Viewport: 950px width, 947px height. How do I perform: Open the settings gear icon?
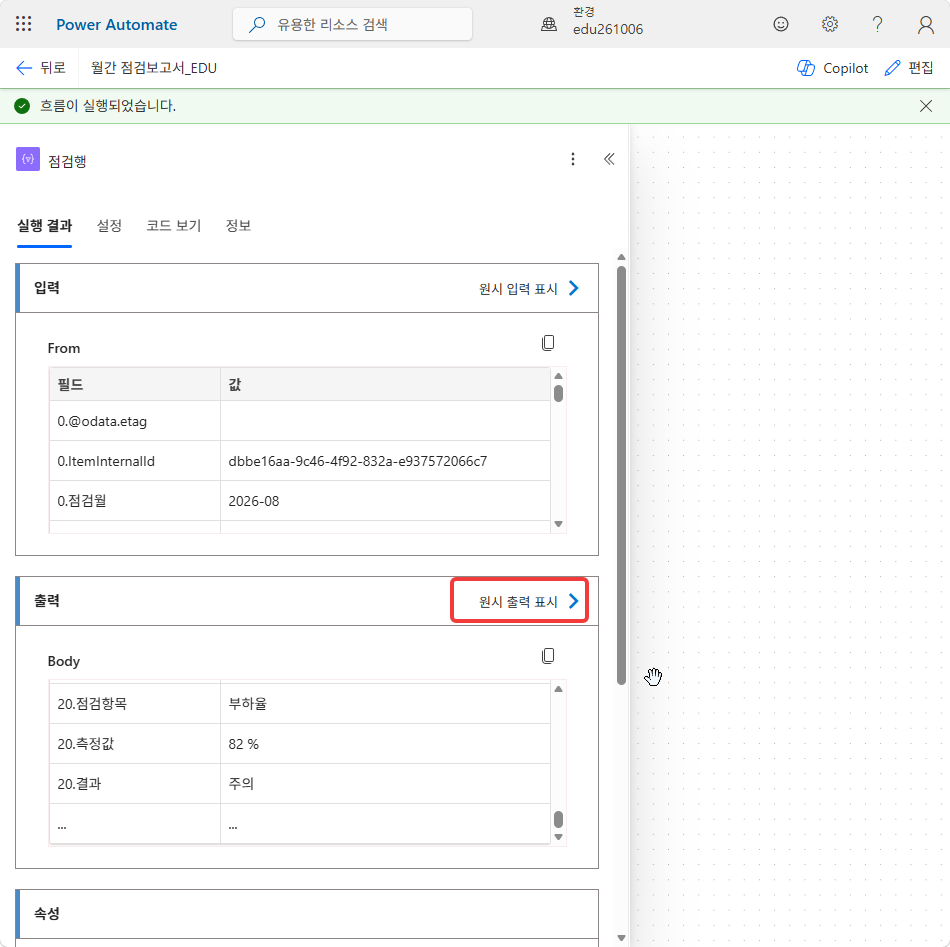click(x=829, y=24)
